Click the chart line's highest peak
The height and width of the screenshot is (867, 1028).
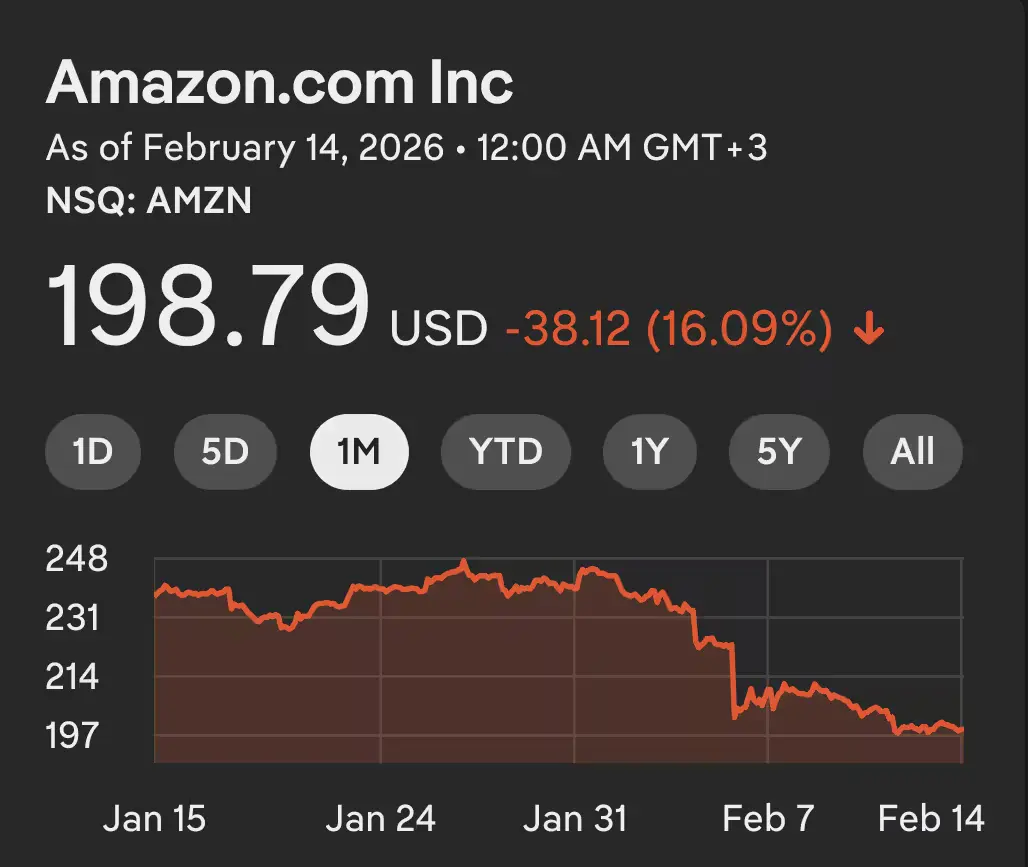(x=464, y=563)
